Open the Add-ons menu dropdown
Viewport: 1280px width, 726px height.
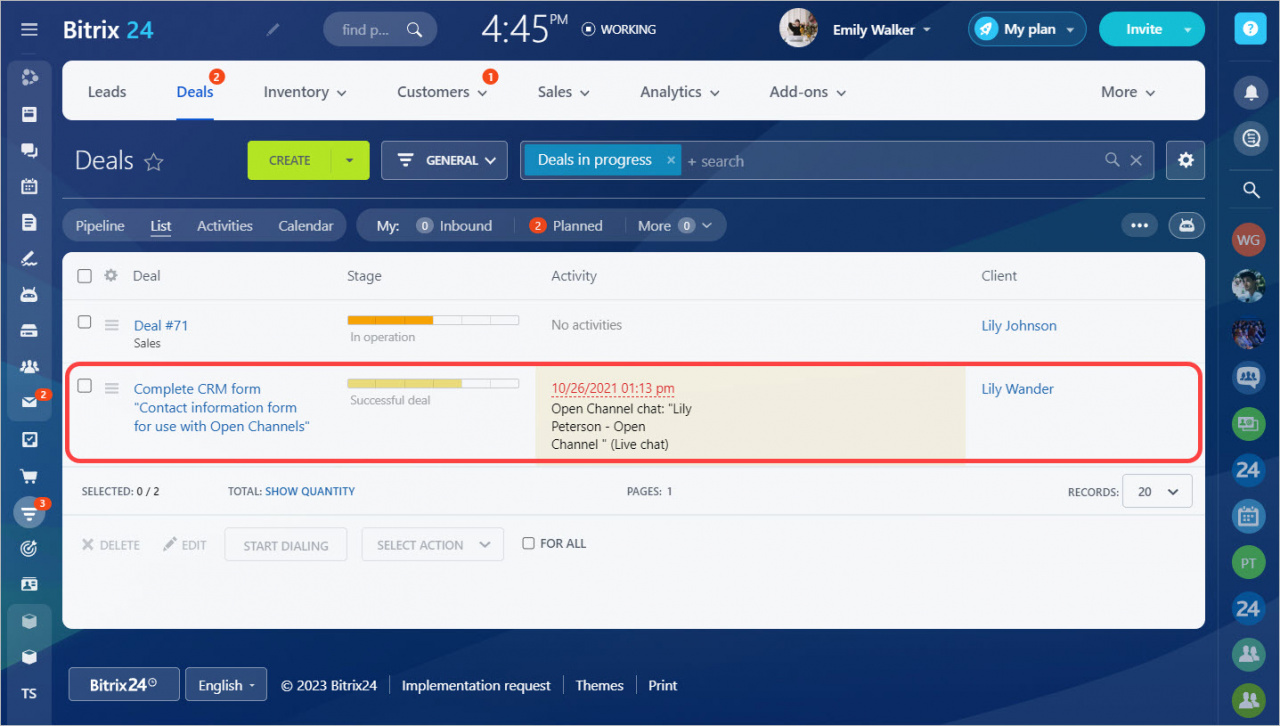(x=808, y=92)
